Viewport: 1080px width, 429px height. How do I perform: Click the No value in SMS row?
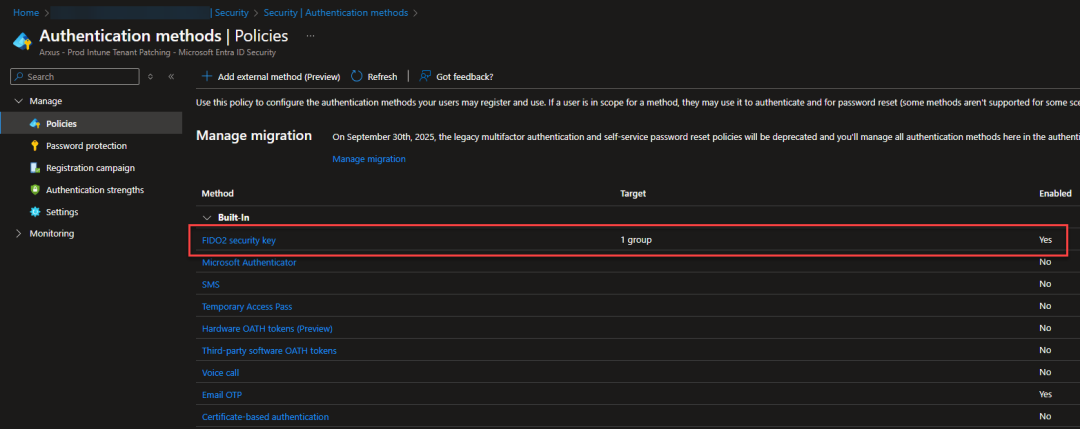(1045, 284)
